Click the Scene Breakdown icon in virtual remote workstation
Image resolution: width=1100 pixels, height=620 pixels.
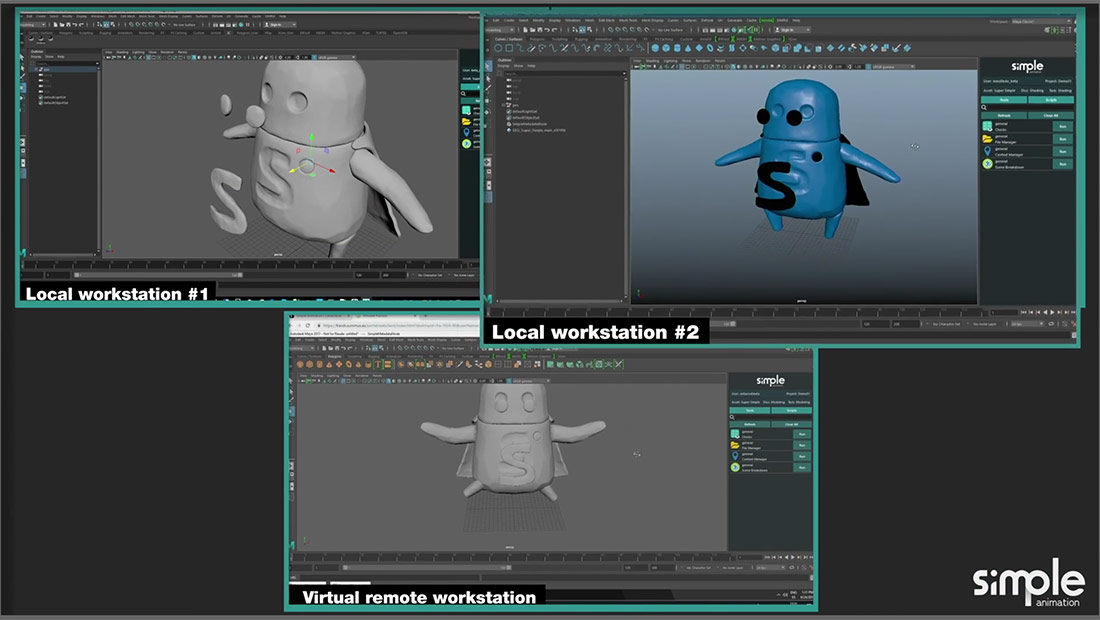(x=735, y=467)
